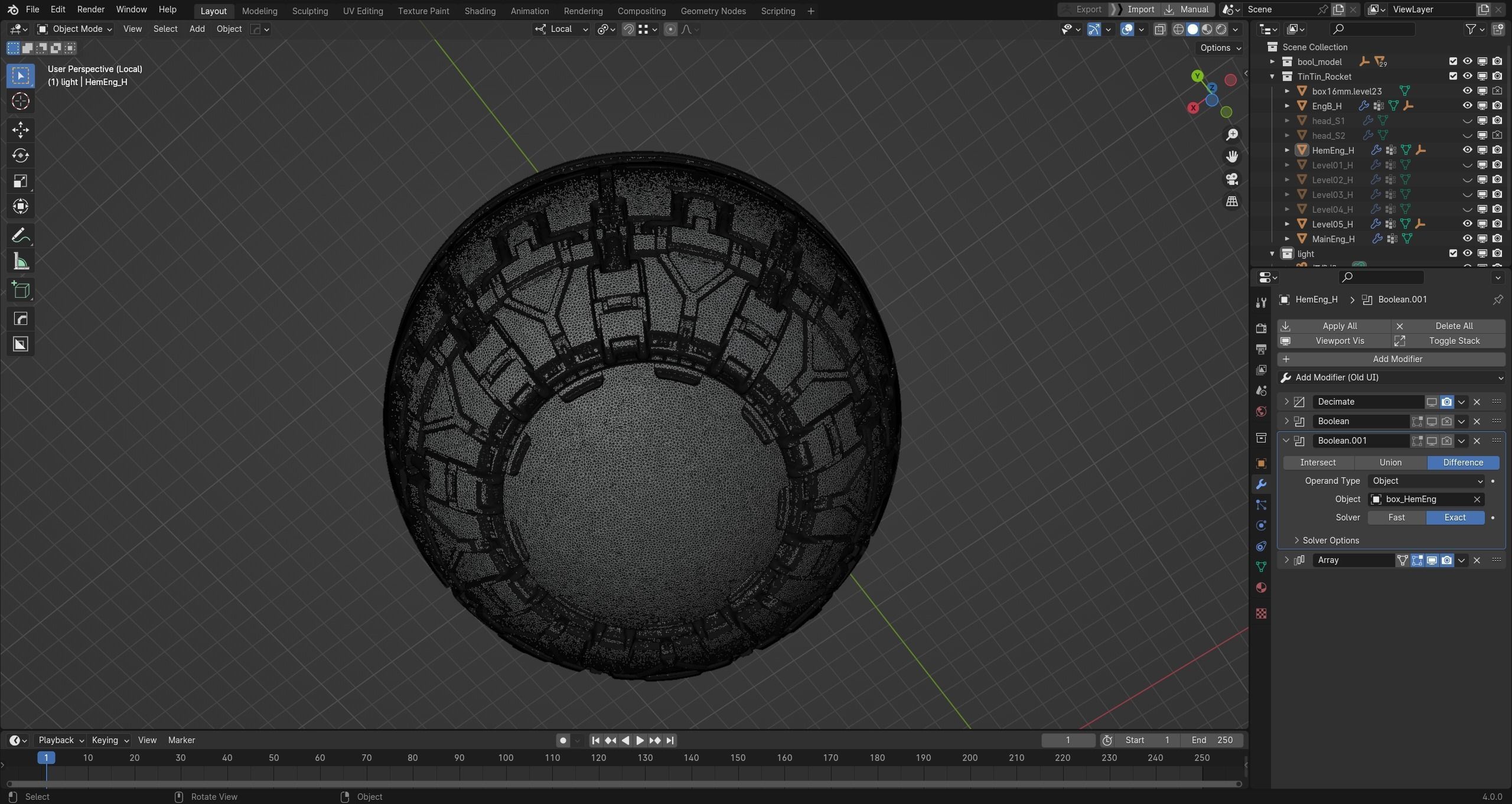Toggle perspective/orthographic grid view icon
Viewport: 1512px width, 804px height.
point(1232,201)
